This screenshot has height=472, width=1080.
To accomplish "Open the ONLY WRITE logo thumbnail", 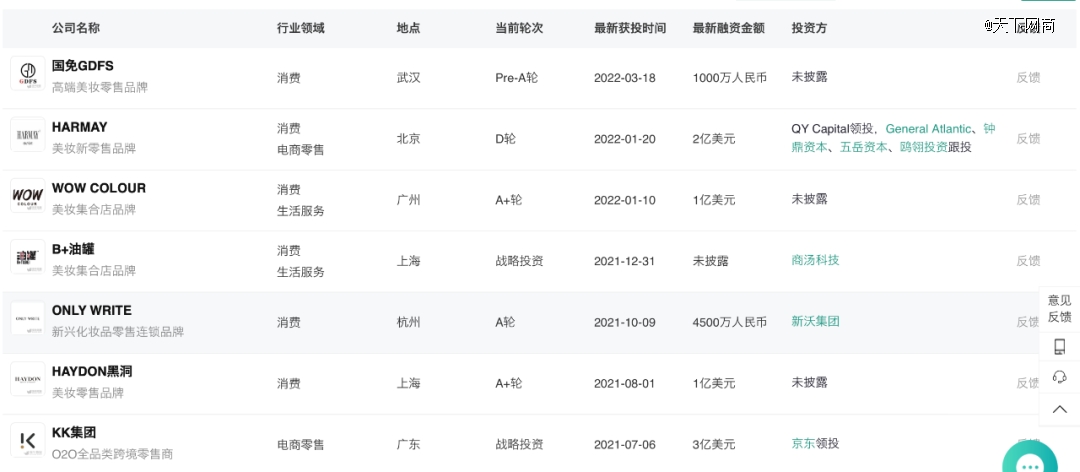I will pos(28,318).
